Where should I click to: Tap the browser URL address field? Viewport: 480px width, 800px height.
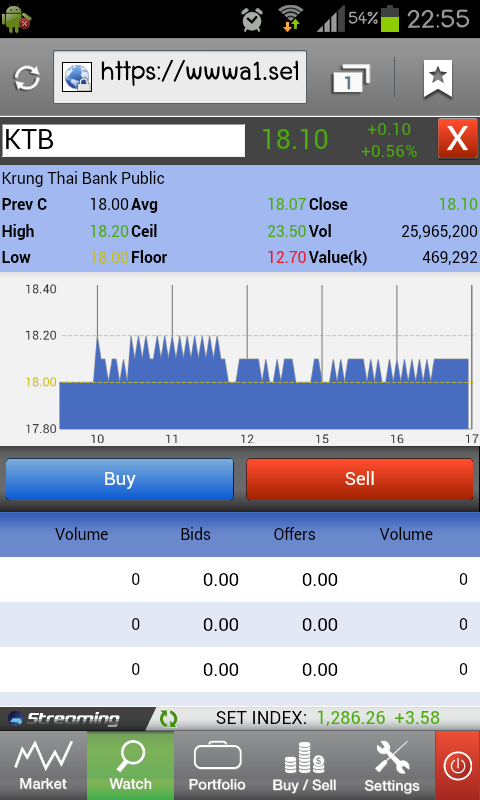[180, 77]
